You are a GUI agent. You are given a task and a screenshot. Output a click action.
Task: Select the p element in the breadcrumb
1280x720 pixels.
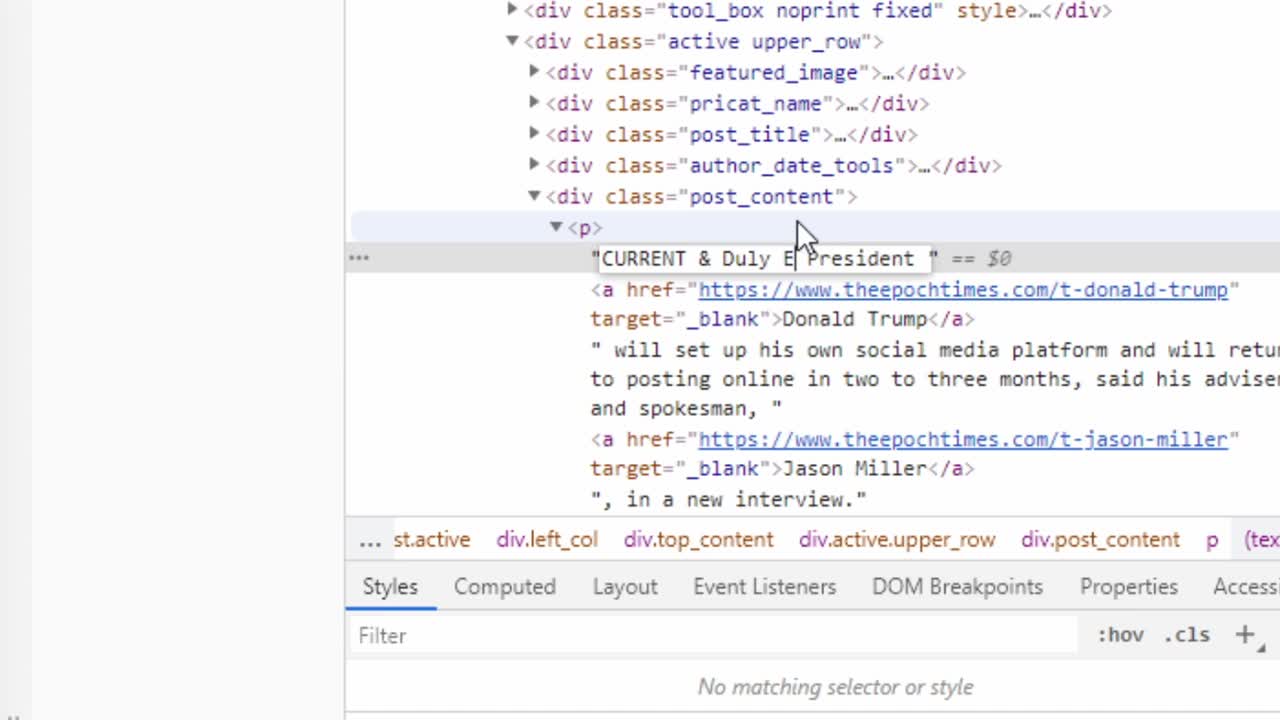tap(1212, 540)
